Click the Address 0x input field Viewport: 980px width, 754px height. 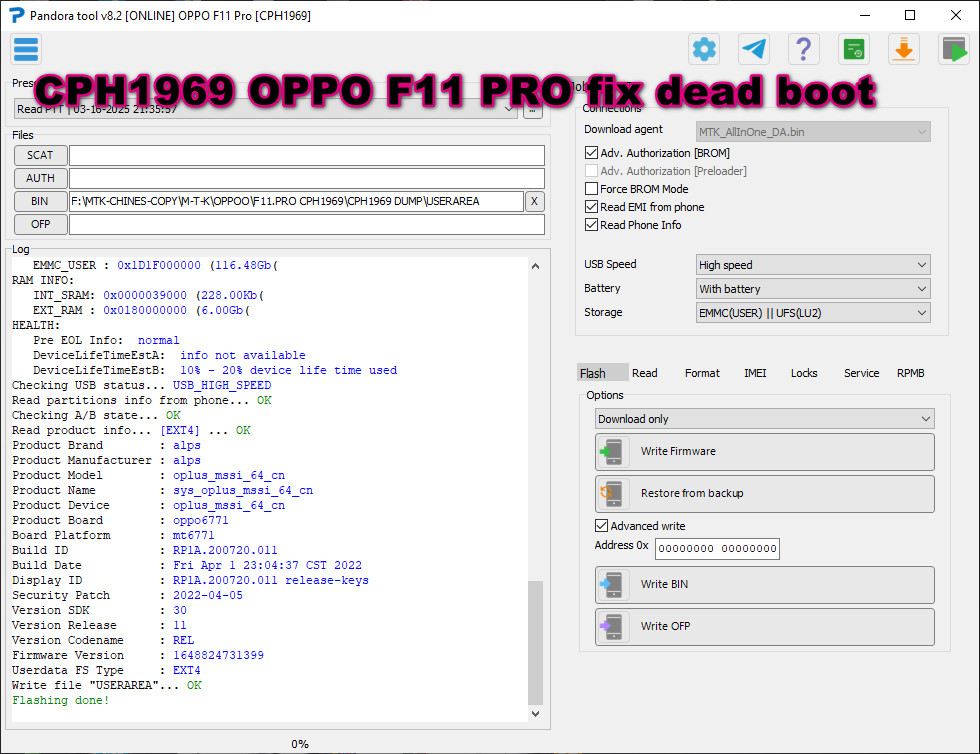(717, 548)
